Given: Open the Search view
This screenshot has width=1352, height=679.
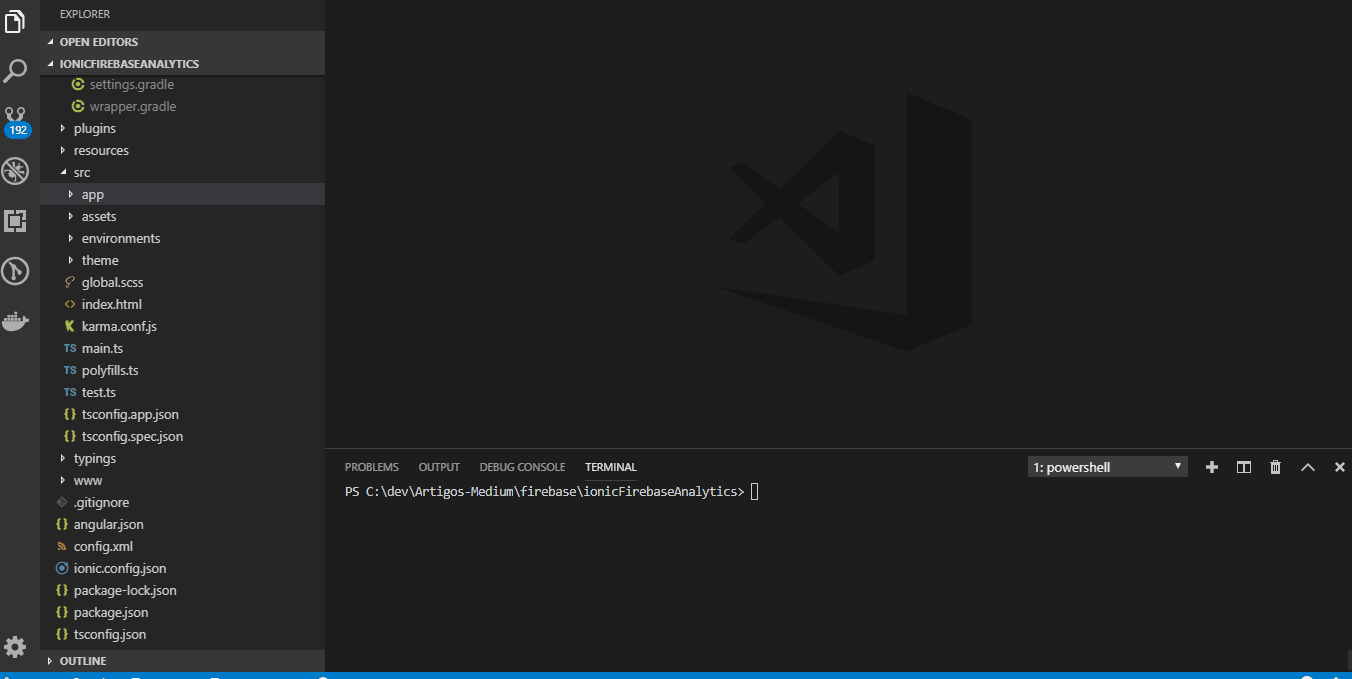Looking at the screenshot, I should (x=16, y=70).
